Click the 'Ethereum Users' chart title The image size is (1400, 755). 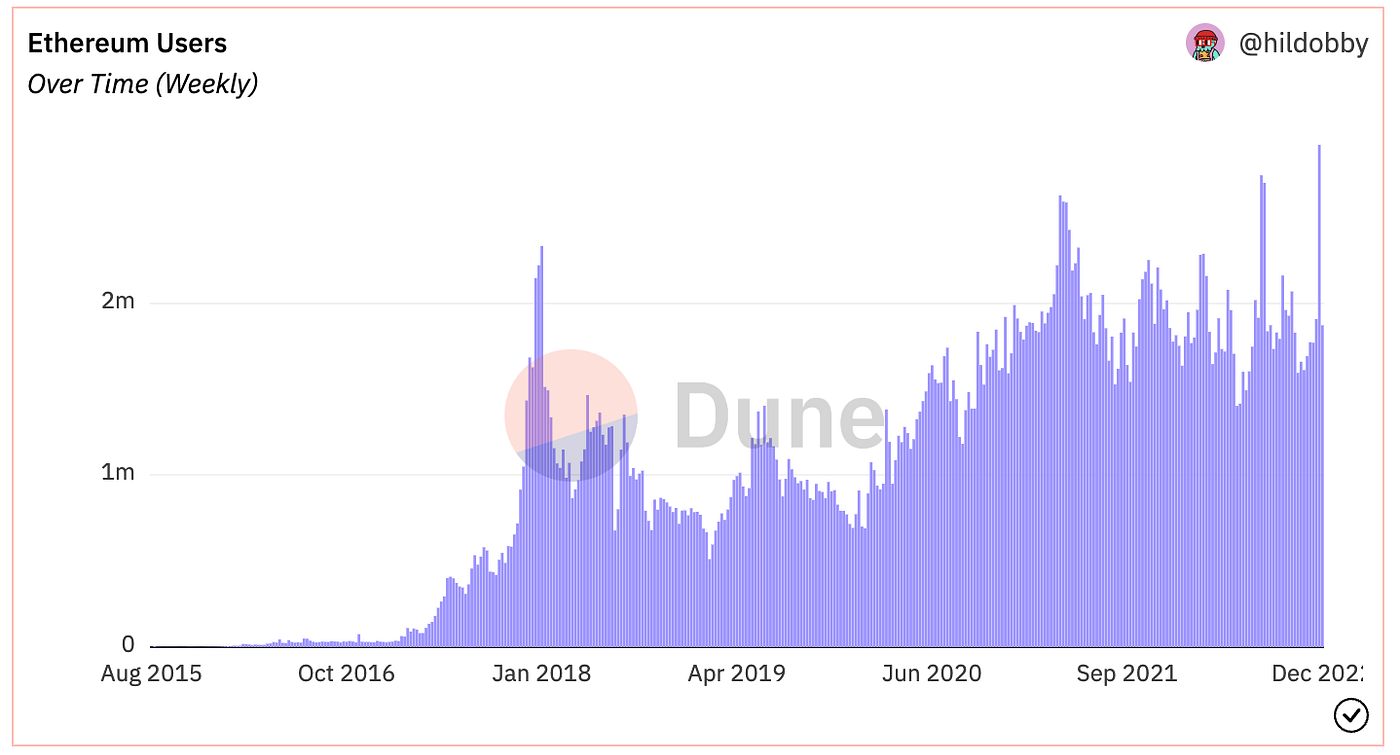point(127,43)
